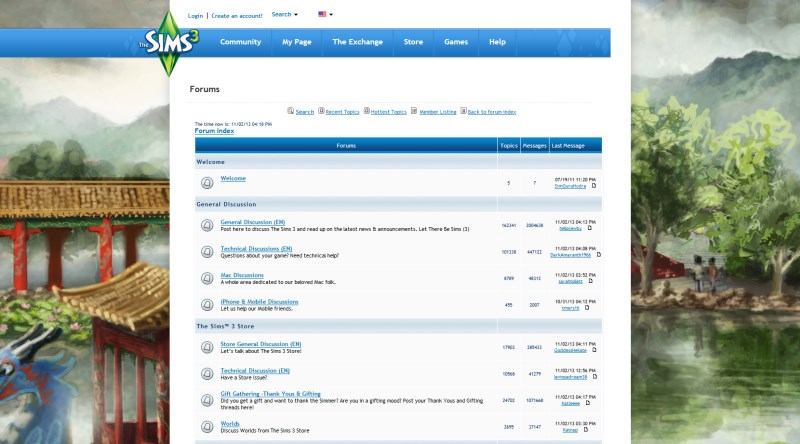Click SimGuruHydra username in Welcome row
The width and height of the screenshot is (800, 444).
coord(570,186)
